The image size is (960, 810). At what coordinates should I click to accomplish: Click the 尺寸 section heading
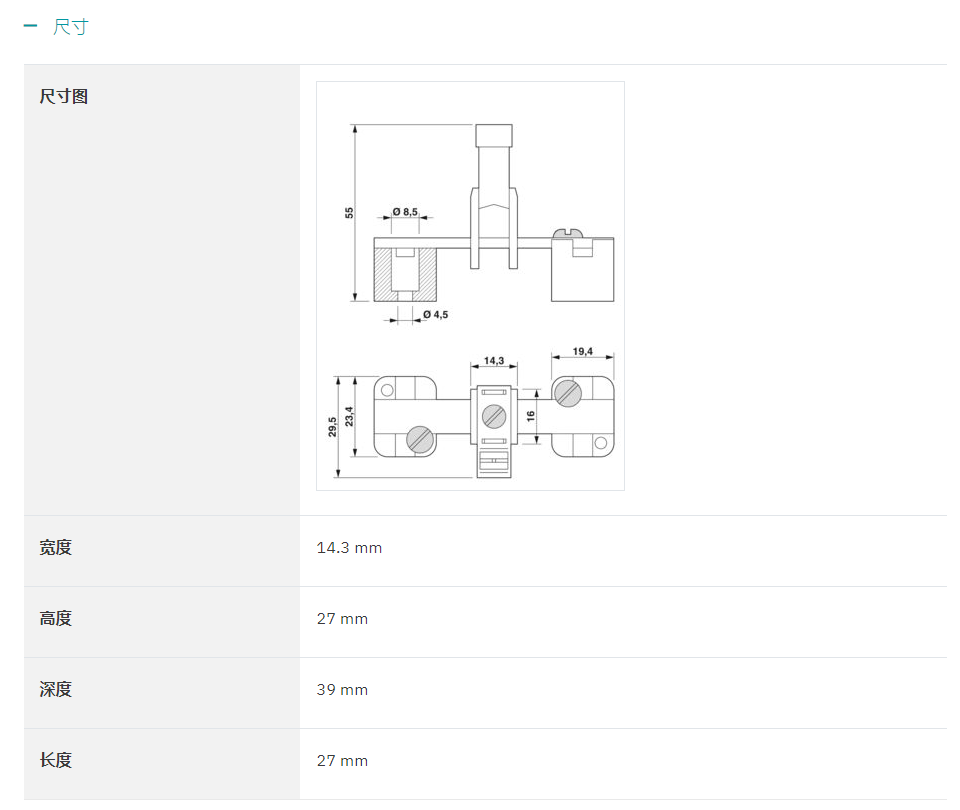[71, 26]
